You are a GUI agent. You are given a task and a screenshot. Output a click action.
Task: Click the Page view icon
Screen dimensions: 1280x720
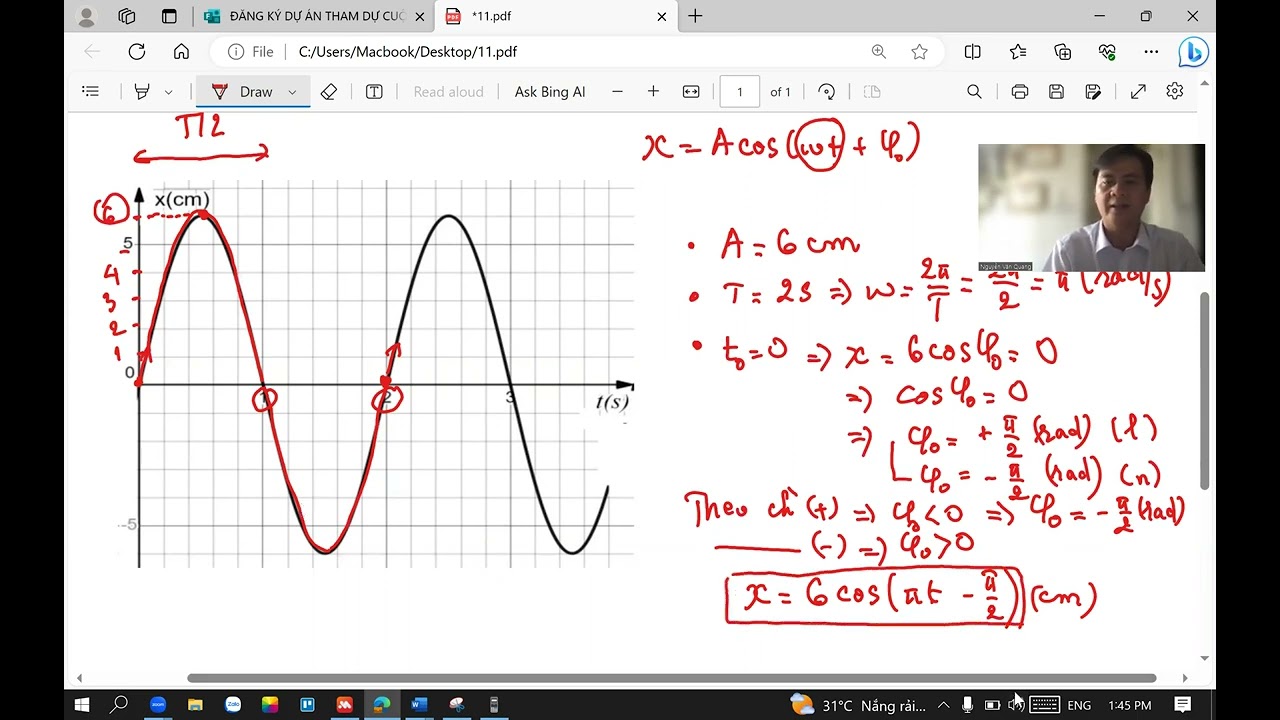click(872, 92)
